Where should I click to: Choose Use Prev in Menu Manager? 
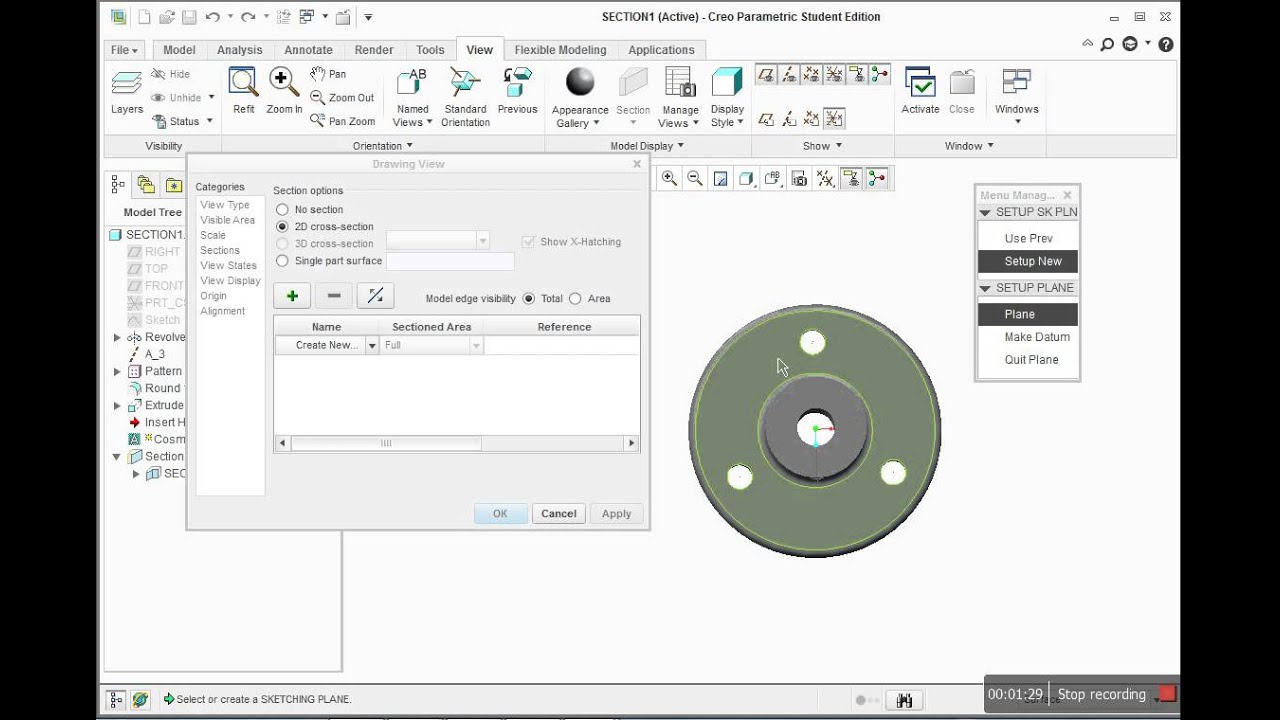pos(1029,239)
